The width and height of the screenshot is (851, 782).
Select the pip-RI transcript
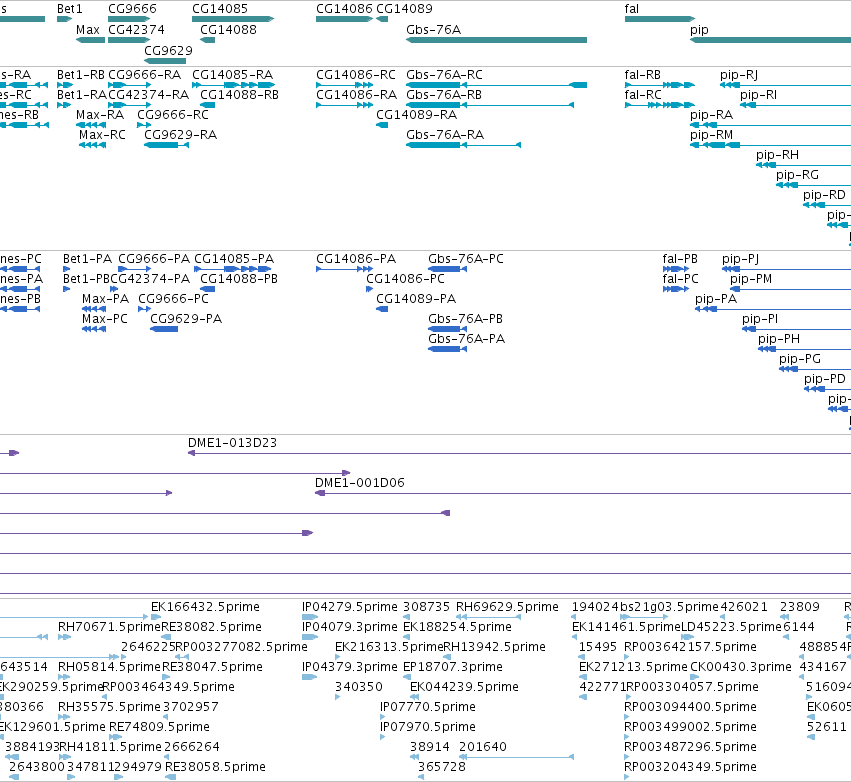tap(796, 105)
